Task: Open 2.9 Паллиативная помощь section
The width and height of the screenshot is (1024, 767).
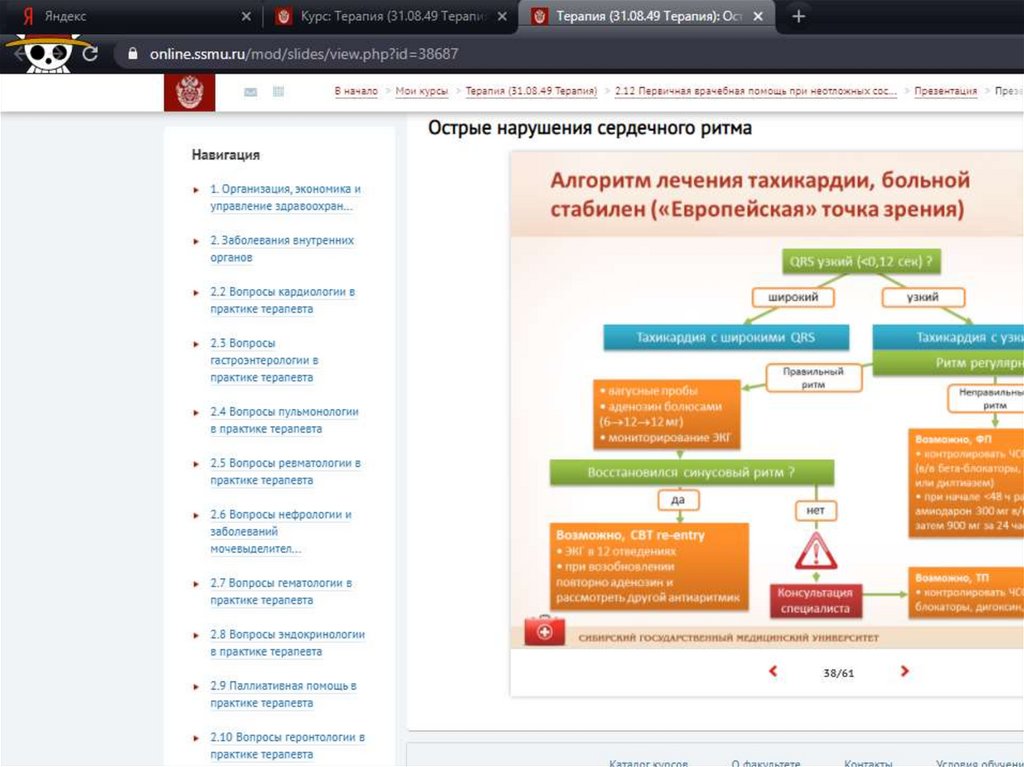Action: coord(283,694)
